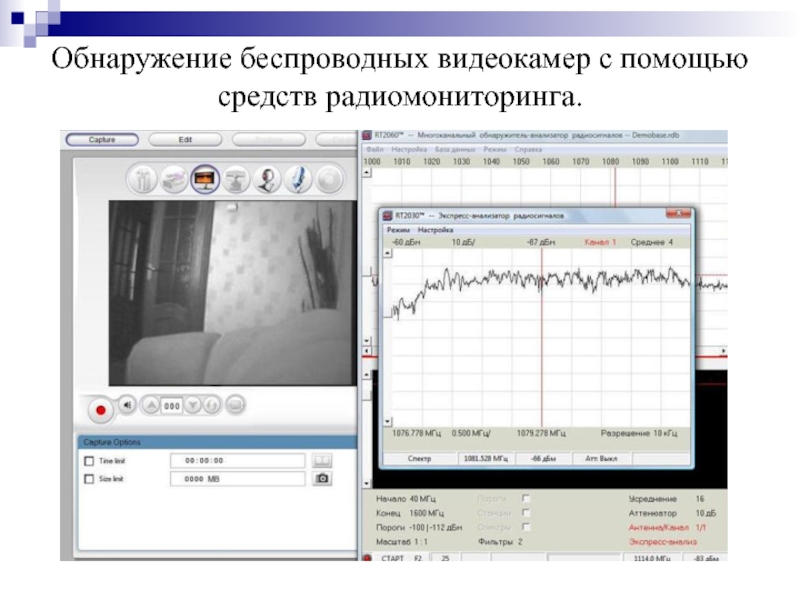Toggle the Спектры checkbox

tap(526, 527)
